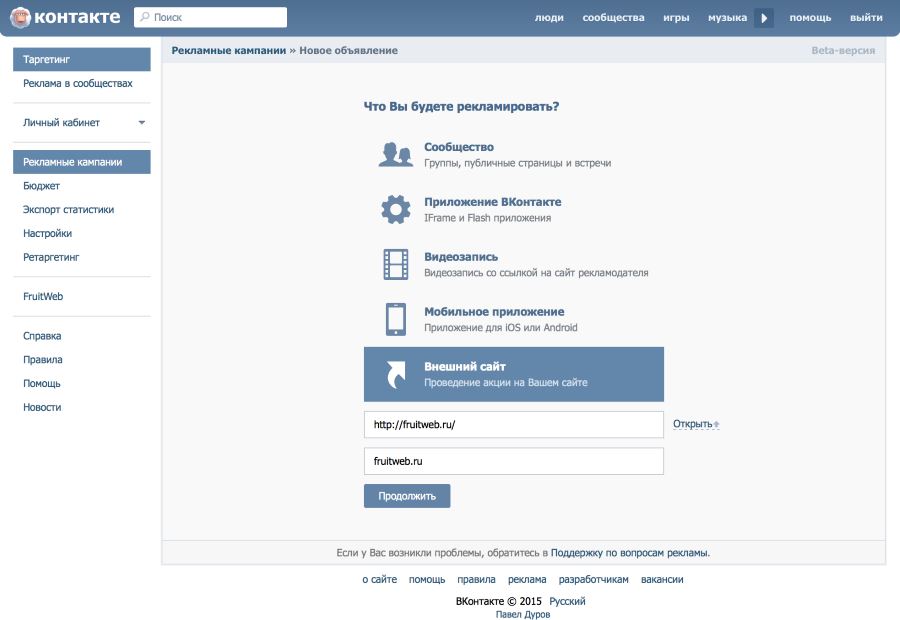The height and width of the screenshot is (620, 900).
Task: Click the External site arrow icon
Action: click(396, 374)
